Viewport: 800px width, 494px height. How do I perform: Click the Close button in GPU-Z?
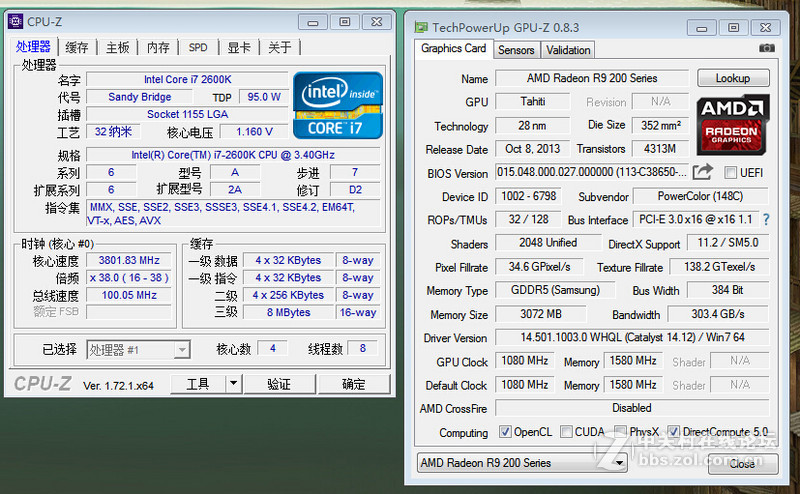click(742, 463)
